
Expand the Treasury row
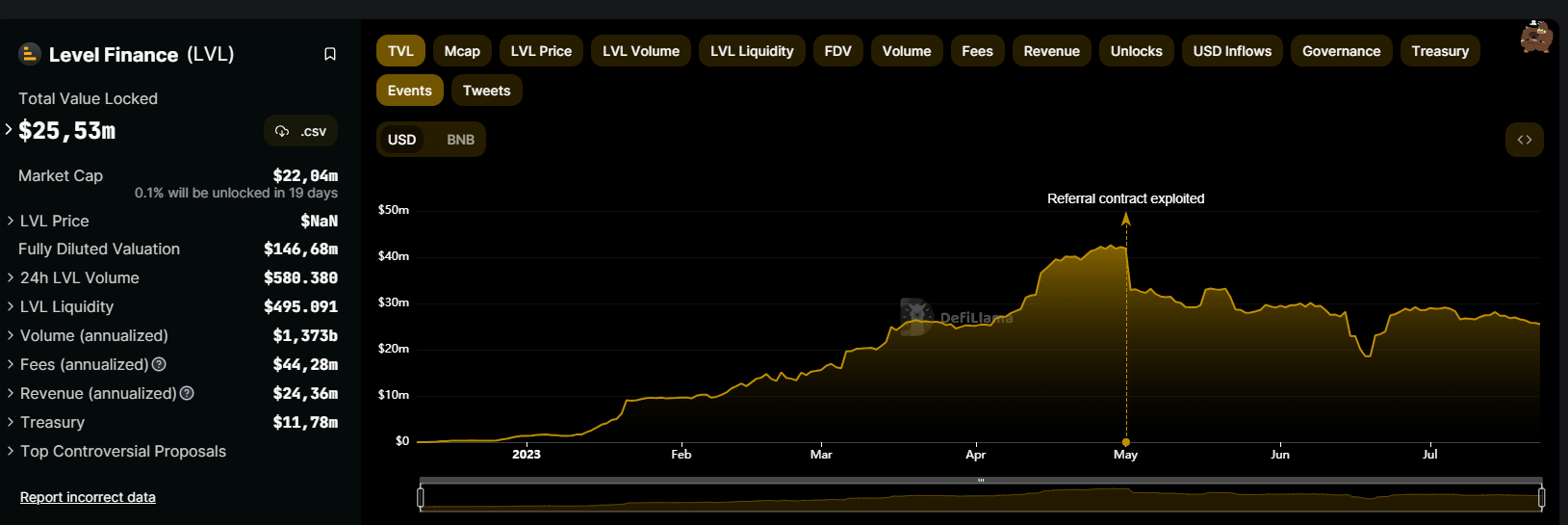(11, 422)
